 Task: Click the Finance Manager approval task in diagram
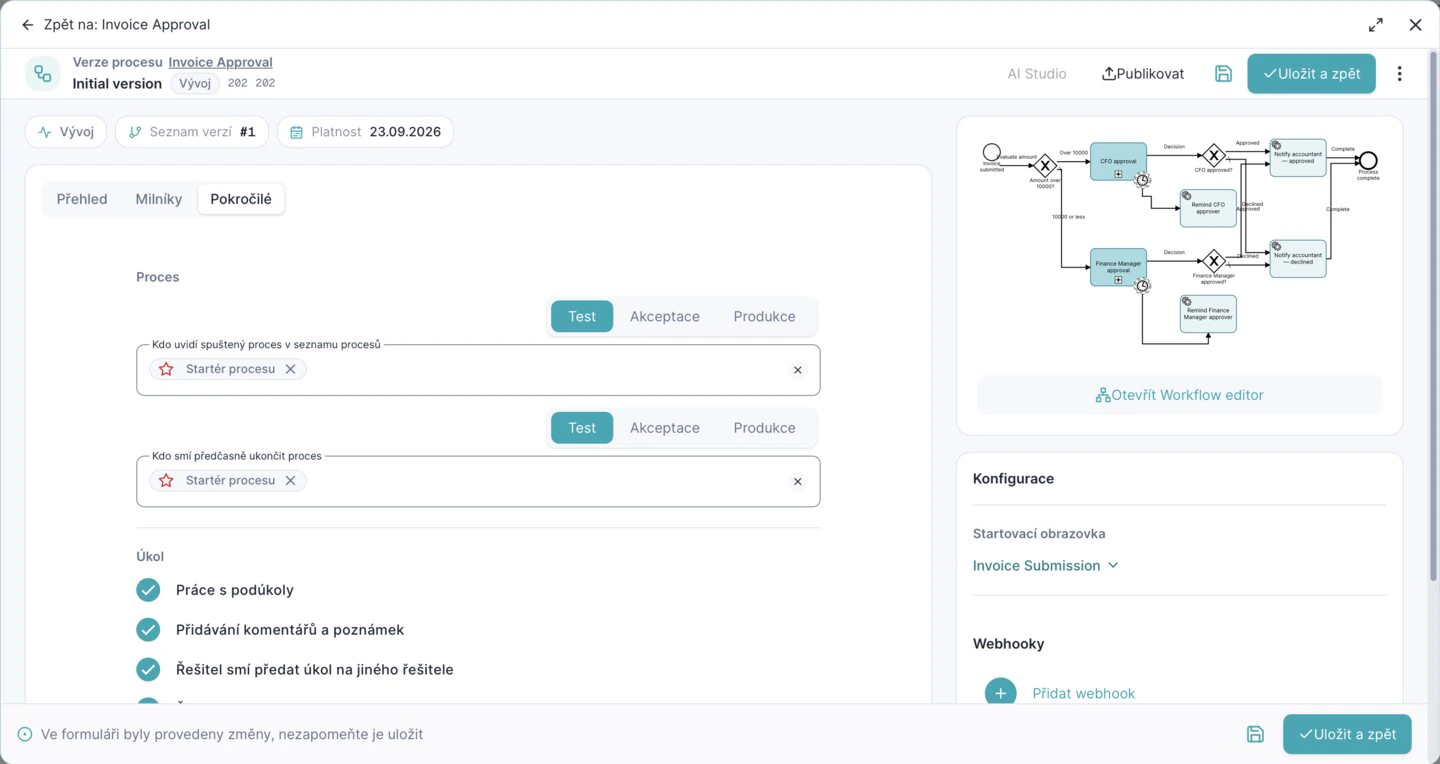pos(1118,267)
